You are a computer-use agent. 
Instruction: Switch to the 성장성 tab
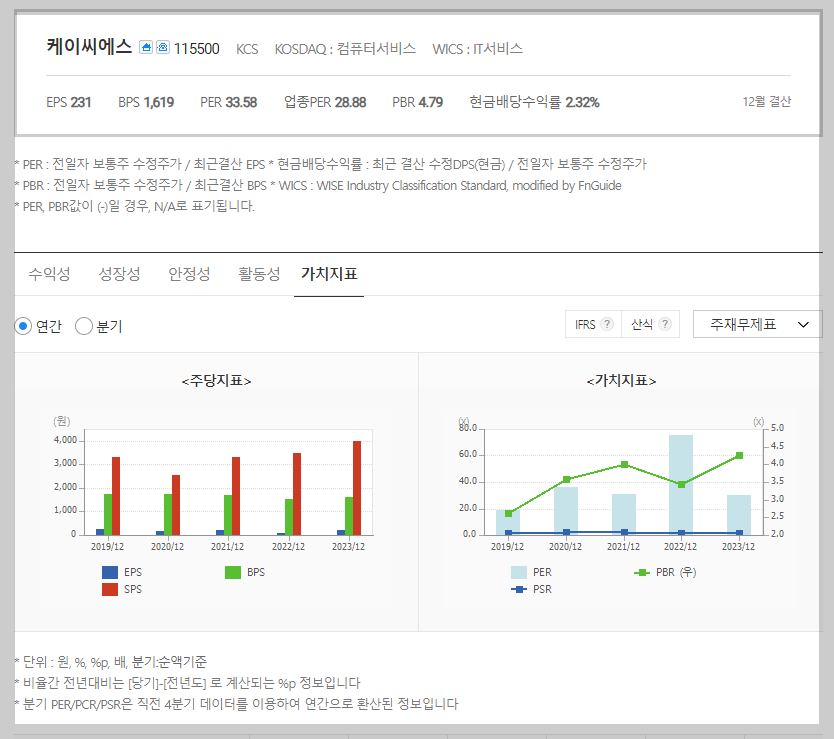119,274
